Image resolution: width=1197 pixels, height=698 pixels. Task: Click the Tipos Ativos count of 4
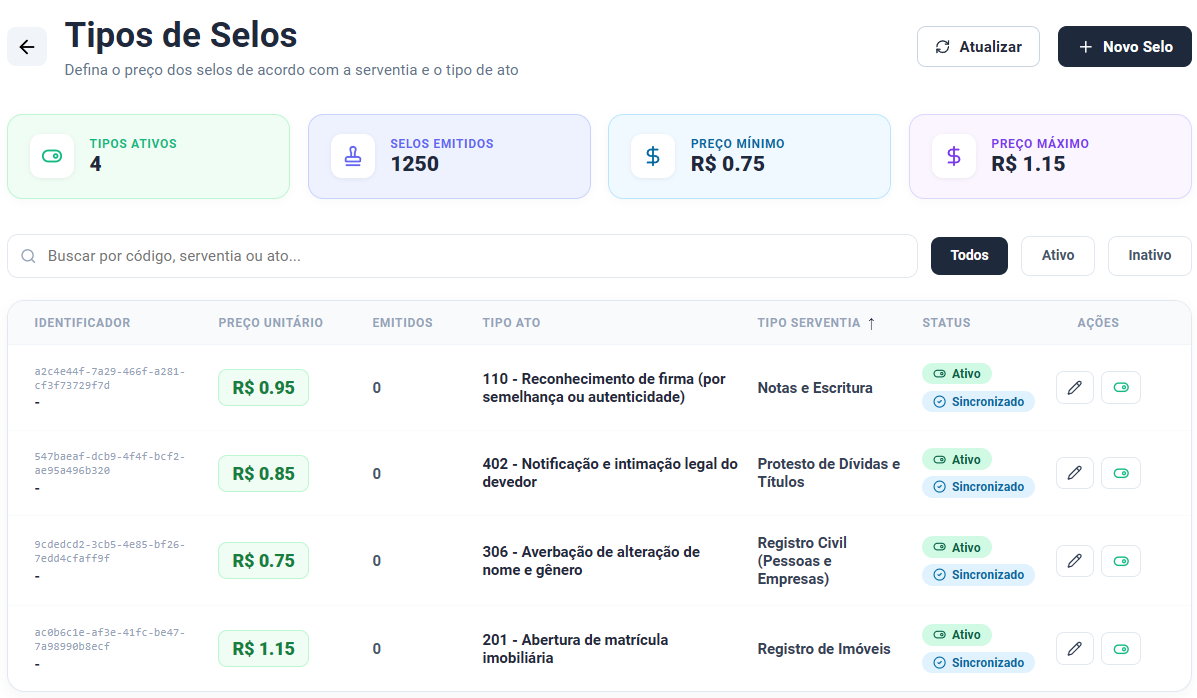(95, 164)
